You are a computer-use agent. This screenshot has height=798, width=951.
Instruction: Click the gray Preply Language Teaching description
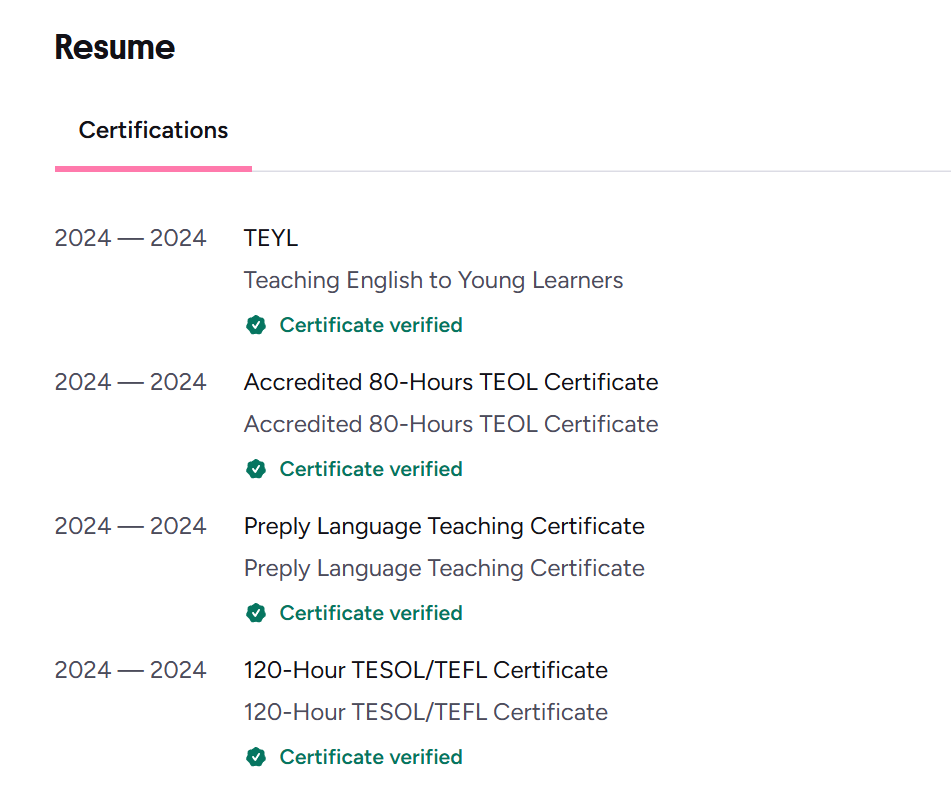click(444, 568)
